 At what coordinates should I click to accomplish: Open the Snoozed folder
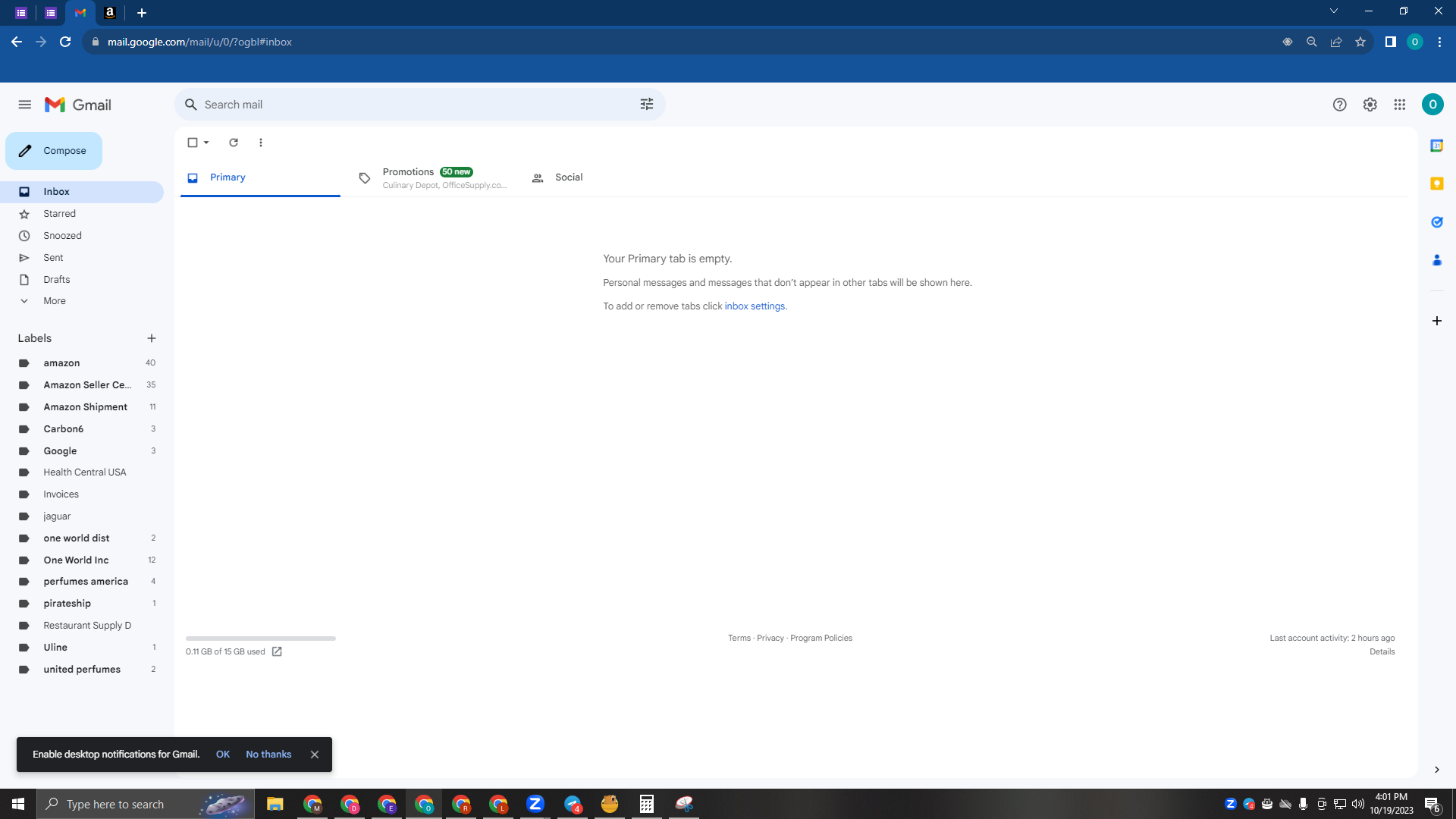[82, 236]
